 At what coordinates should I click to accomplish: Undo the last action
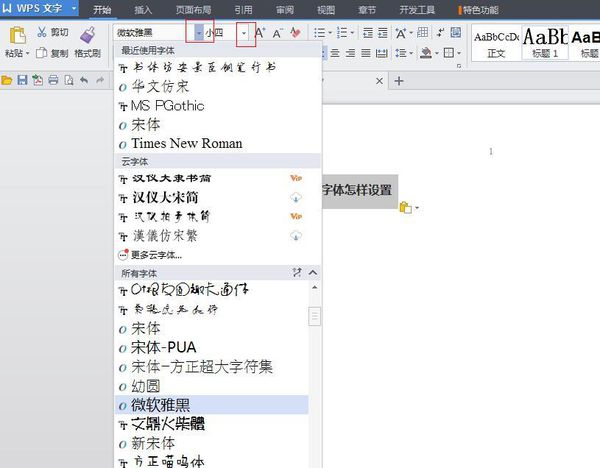[x=84, y=80]
